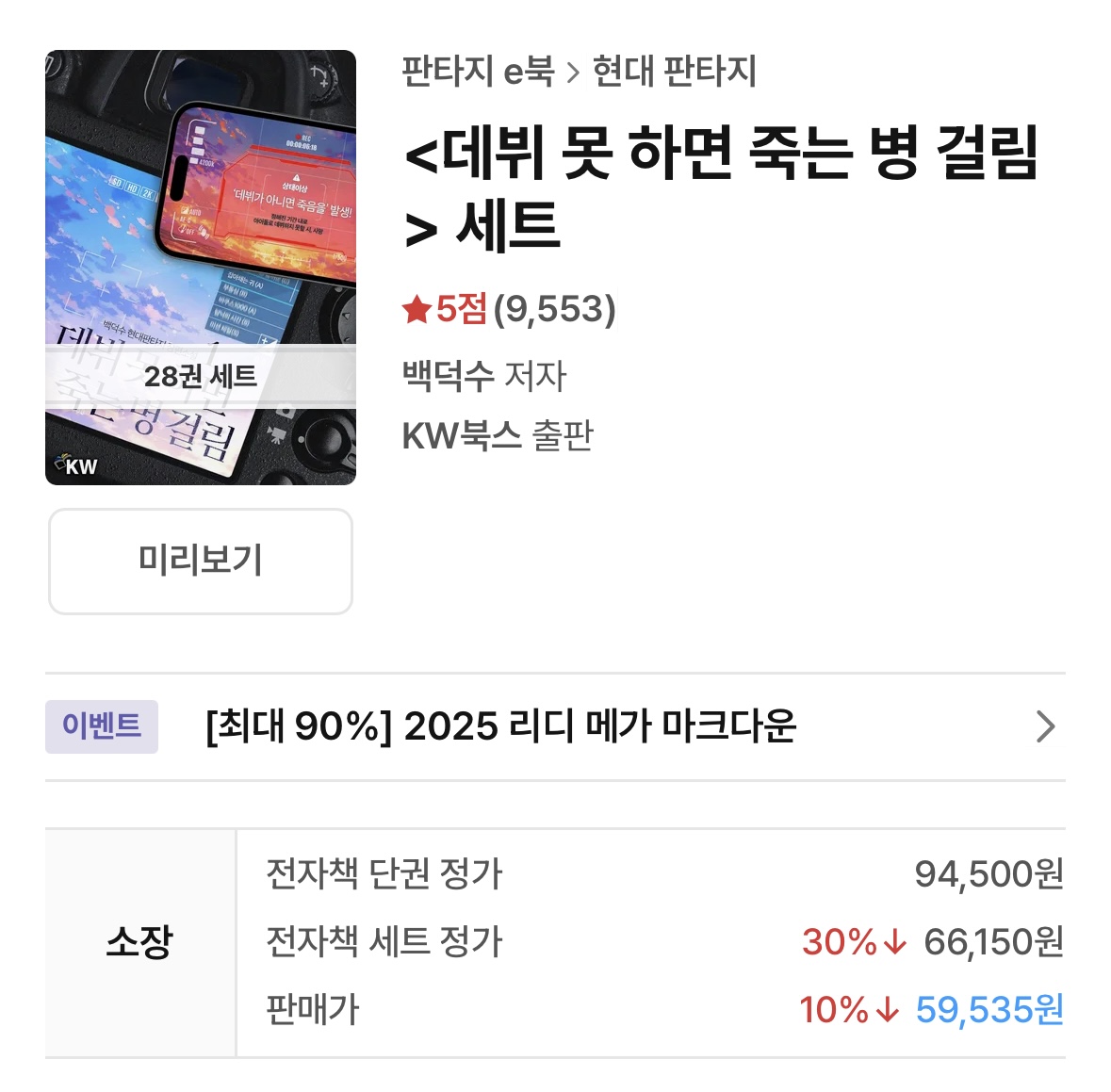Click the 59,535원 sale price
The width and height of the screenshot is (1111, 1092).
click(989, 1010)
